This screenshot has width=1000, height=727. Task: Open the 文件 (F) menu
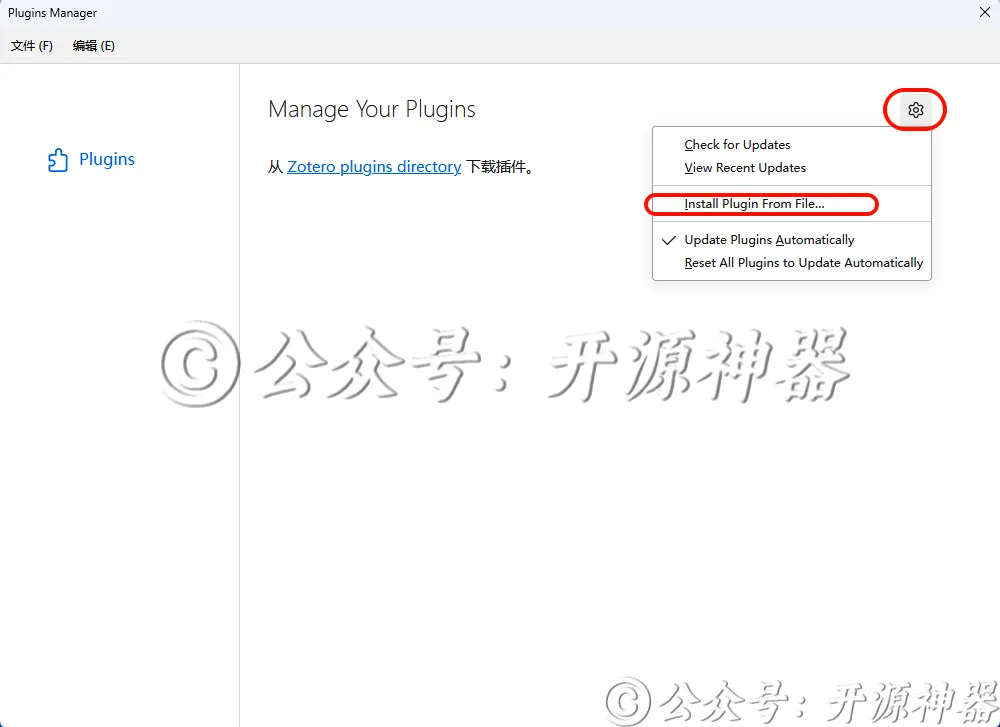click(31, 45)
